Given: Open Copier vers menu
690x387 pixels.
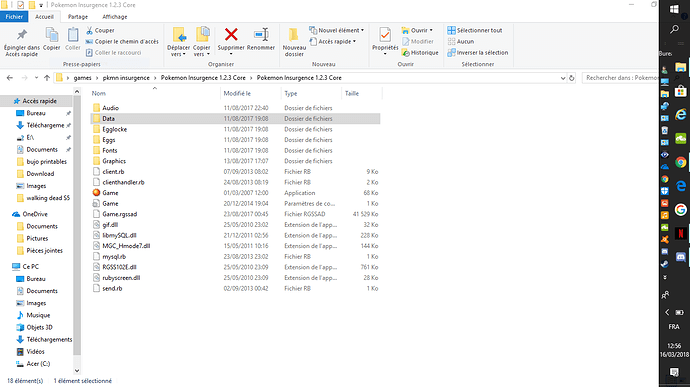Looking at the screenshot, I should 202,42.
